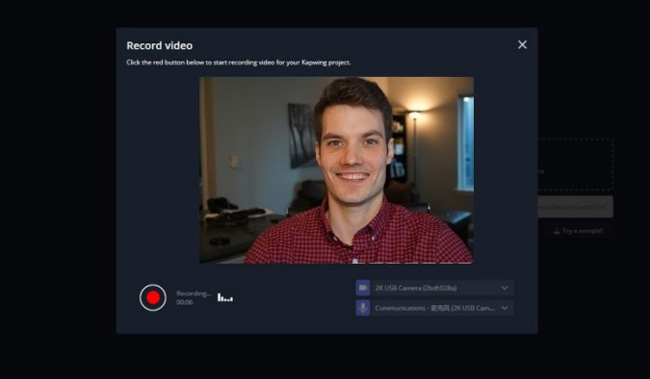The width and height of the screenshot is (650, 379).
Task: Click the Record video dialog title
Action: point(159,46)
